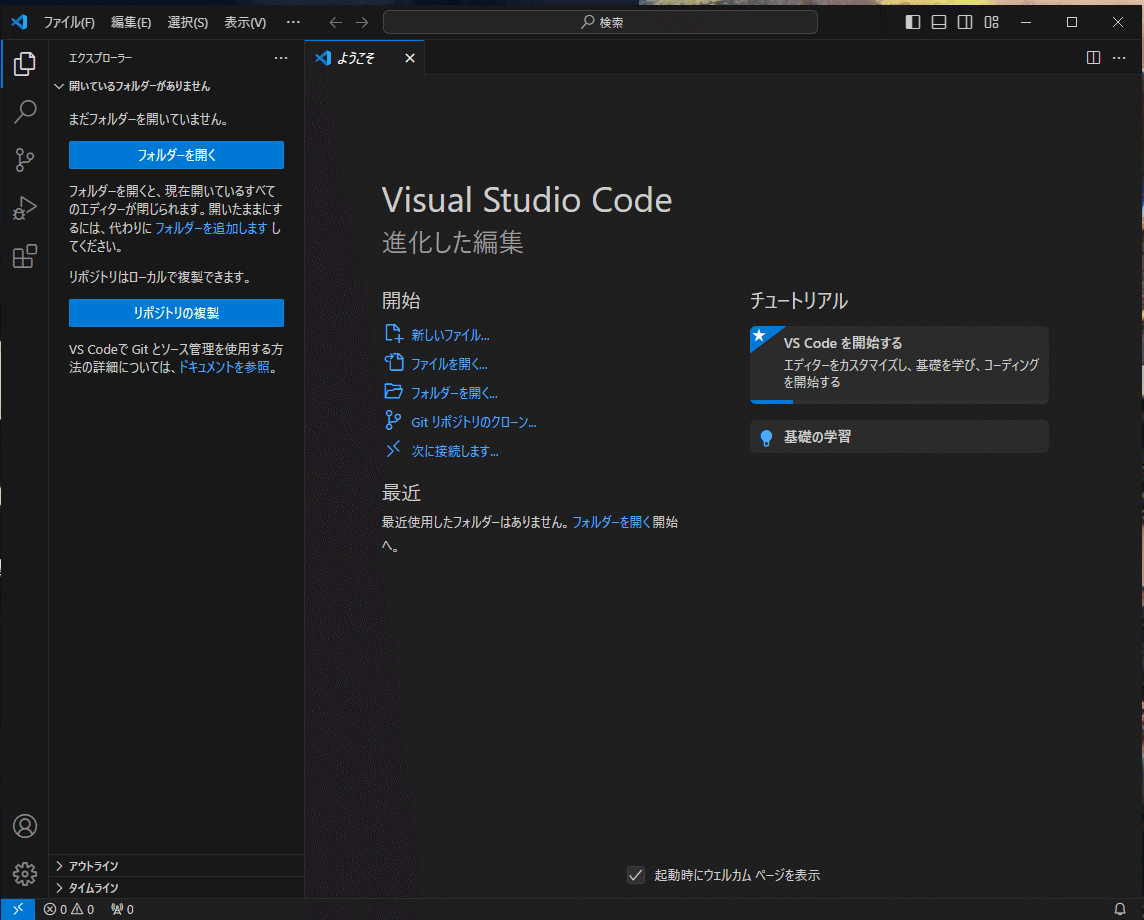Click フォルダーを開く link under 最近
The height and width of the screenshot is (920, 1144).
tap(611, 522)
